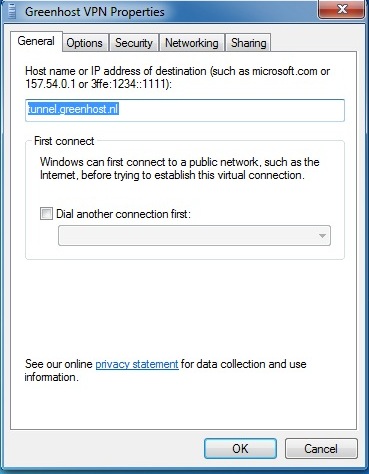Click the Cancel button
The width and height of the screenshot is (369, 474).
pyautogui.click(x=321, y=448)
